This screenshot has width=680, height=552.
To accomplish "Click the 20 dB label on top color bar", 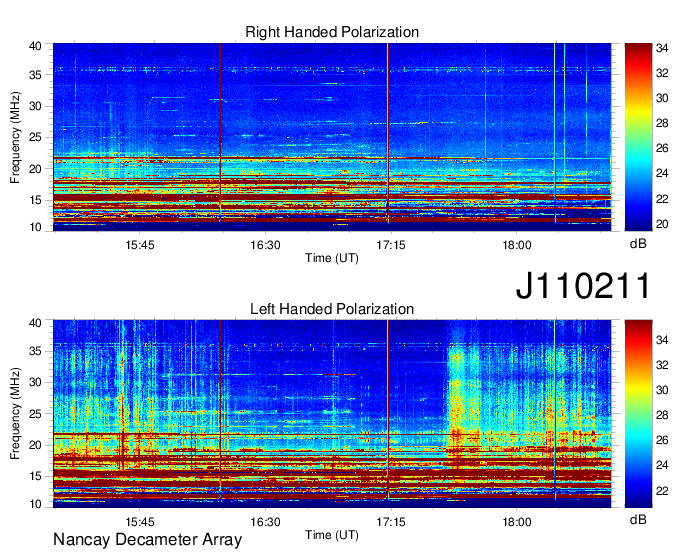I will click(662, 224).
